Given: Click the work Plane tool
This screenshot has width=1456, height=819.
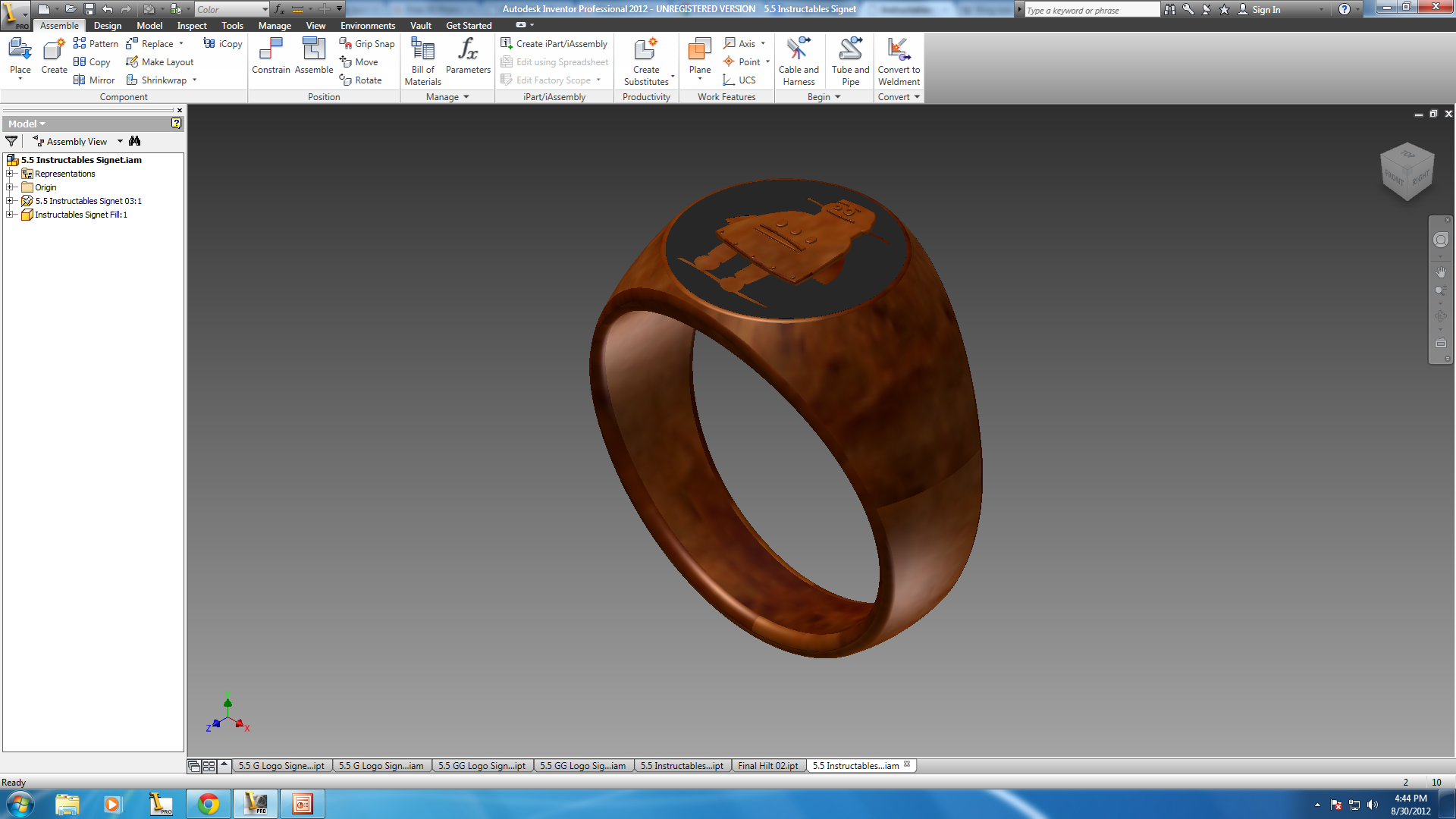Looking at the screenshot, I should 700,58.
